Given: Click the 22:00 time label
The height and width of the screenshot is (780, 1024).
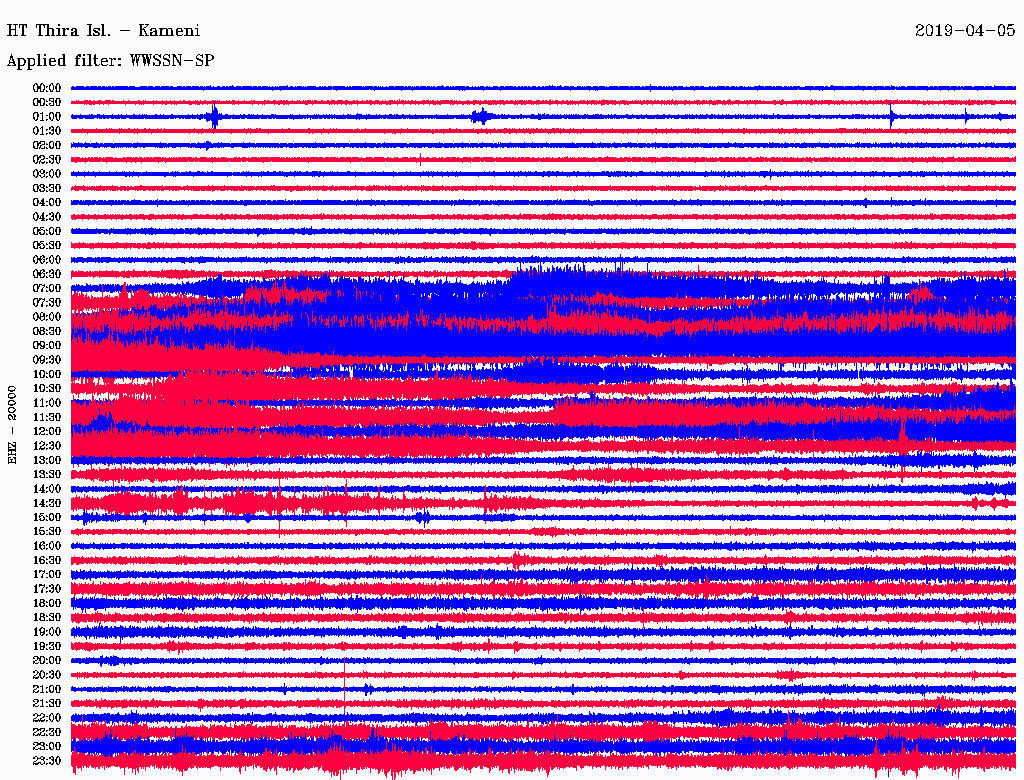Looking at the screenshot, I should point(47,718).
